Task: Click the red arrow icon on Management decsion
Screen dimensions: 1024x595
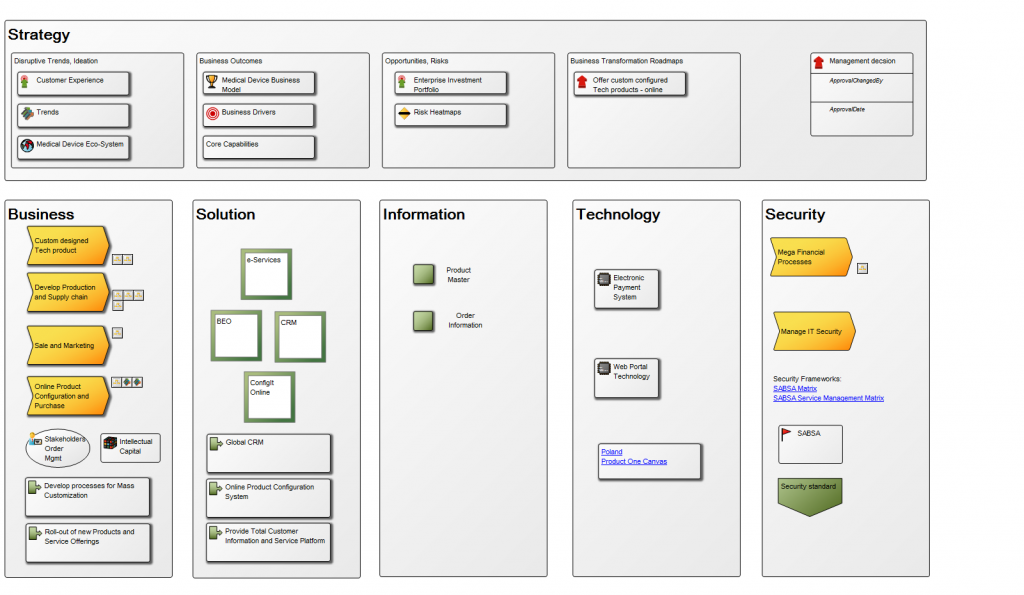Action: point(818,61)
